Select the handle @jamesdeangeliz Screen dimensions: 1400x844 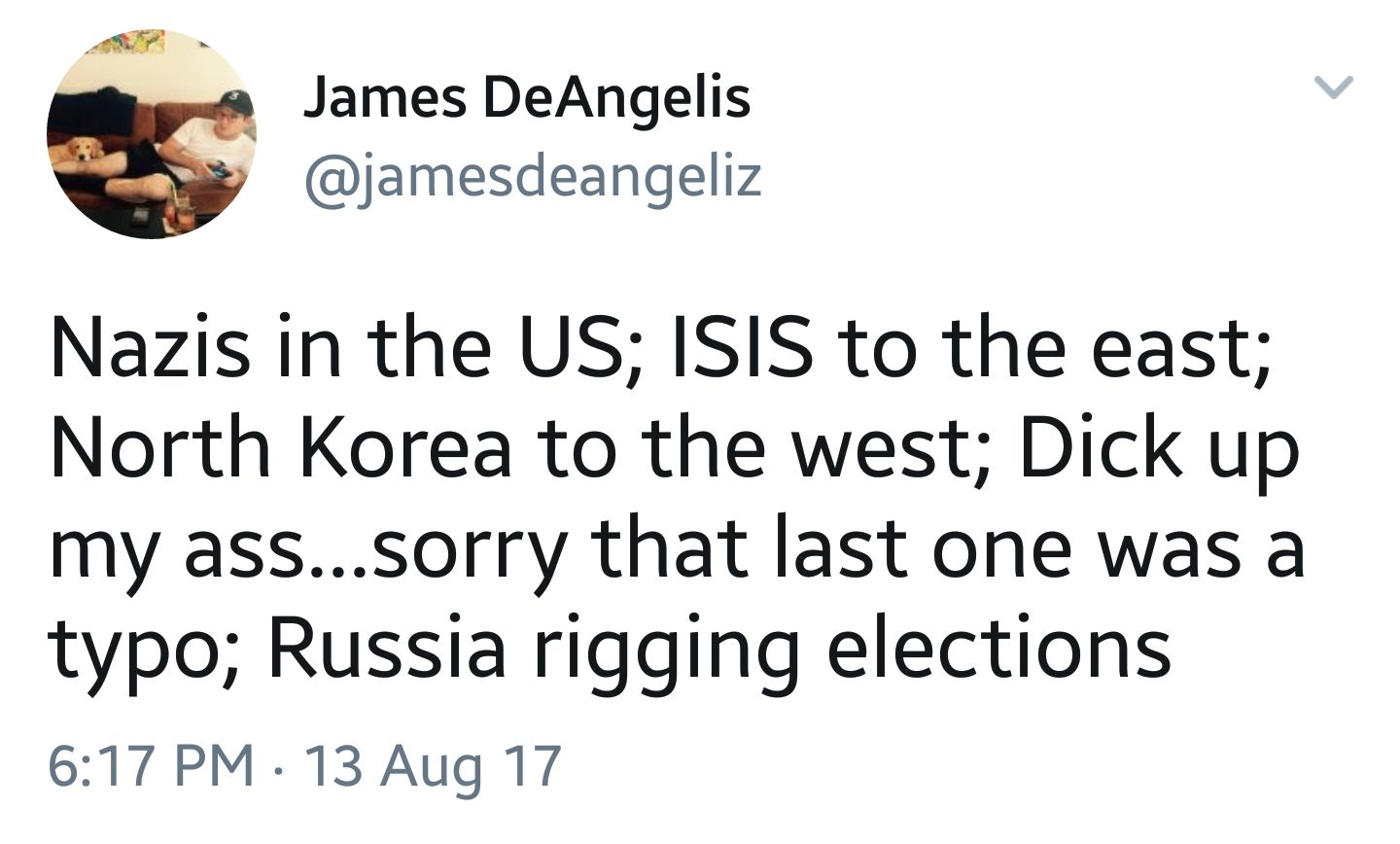(x=525, y=175)
